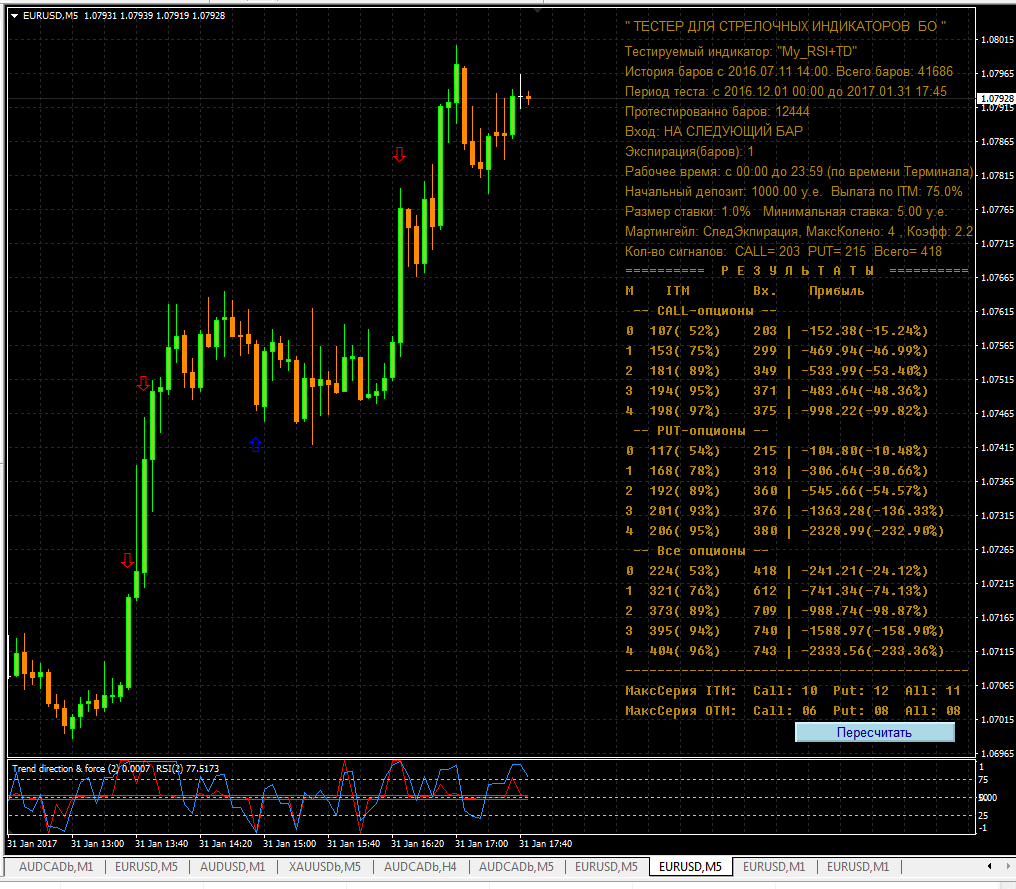The image size is (1016, 889).
Task: Click 'Вход: НА СЛЕДУЮЩИЙ БАР'
Action: point(713,132)
